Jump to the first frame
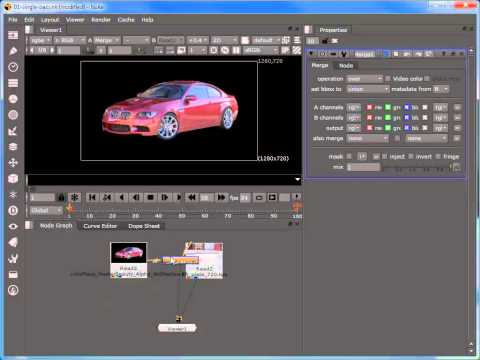 92,197
